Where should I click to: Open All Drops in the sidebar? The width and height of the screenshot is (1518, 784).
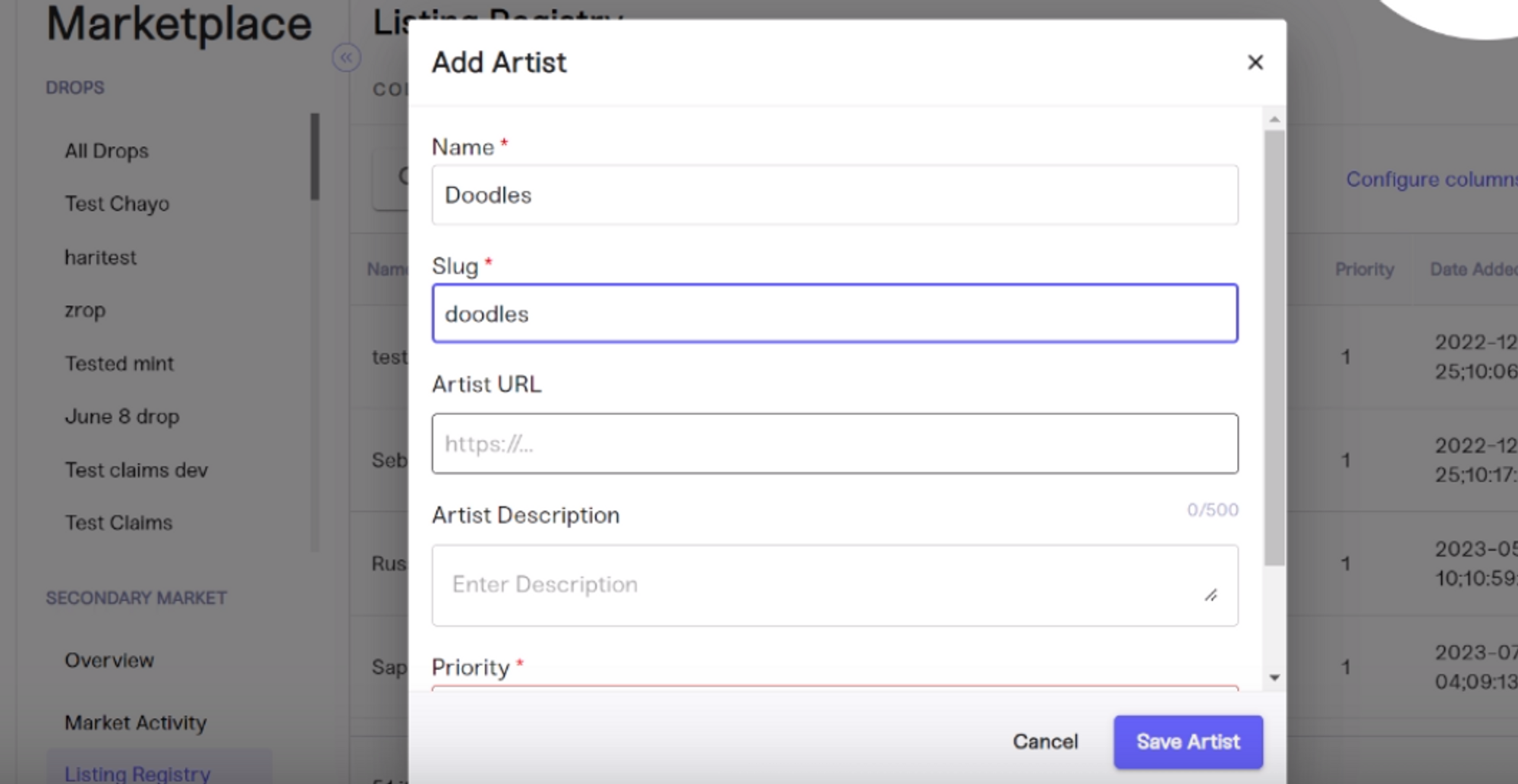pyautogui.click(x=107, y=151)
